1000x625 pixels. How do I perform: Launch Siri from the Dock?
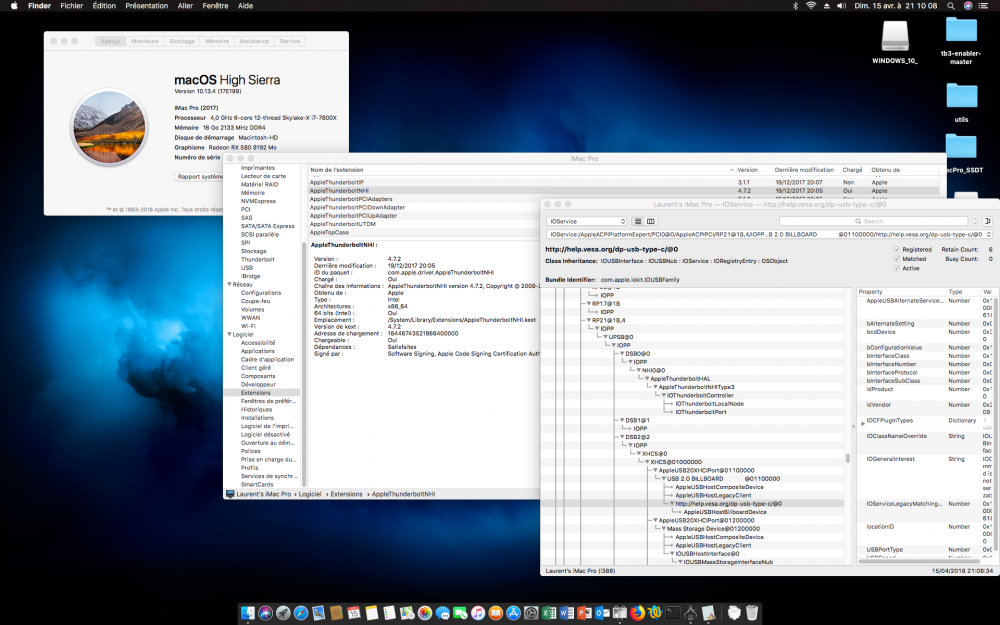point(265,614)
